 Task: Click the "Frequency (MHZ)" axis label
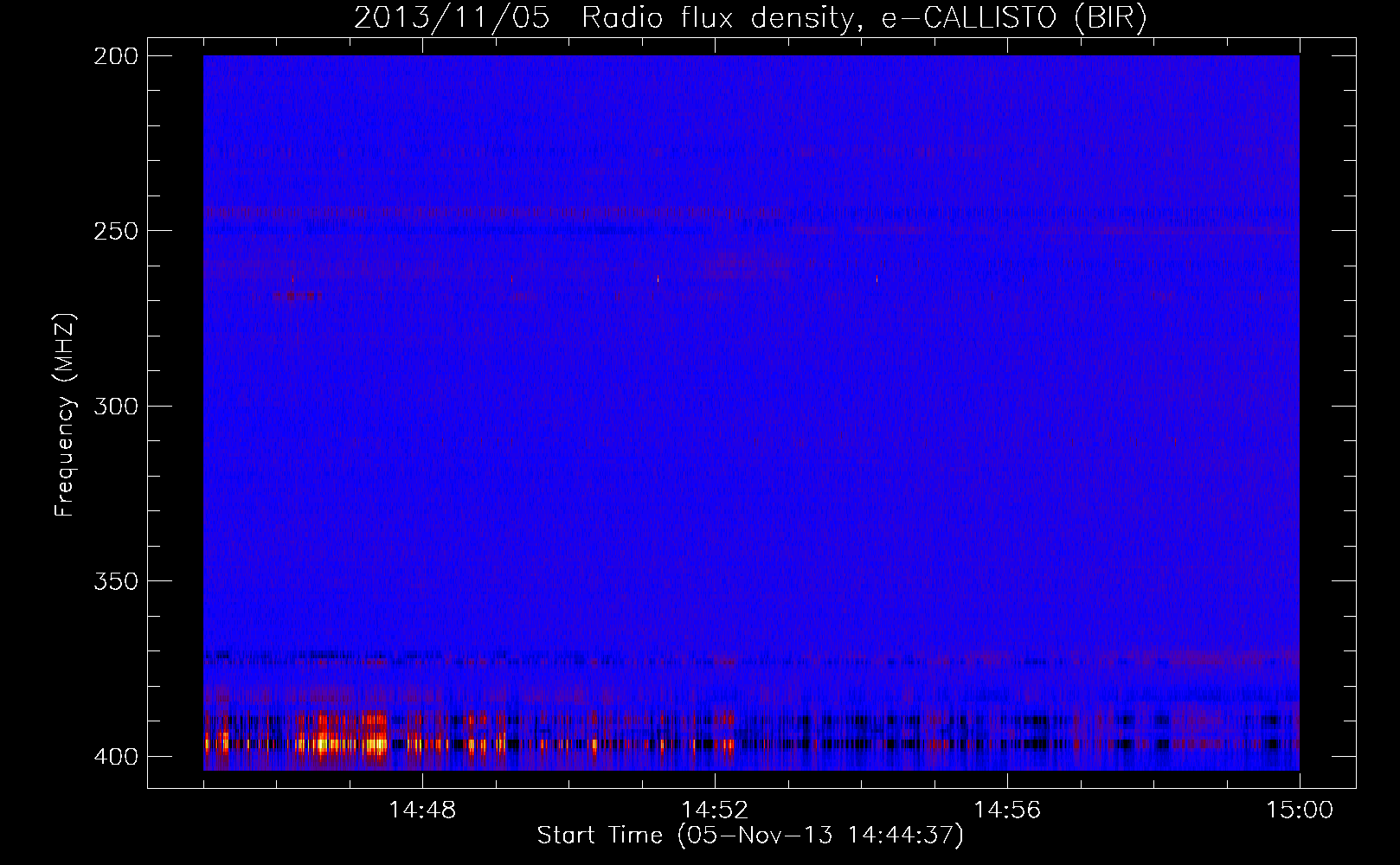coord(65,415)
